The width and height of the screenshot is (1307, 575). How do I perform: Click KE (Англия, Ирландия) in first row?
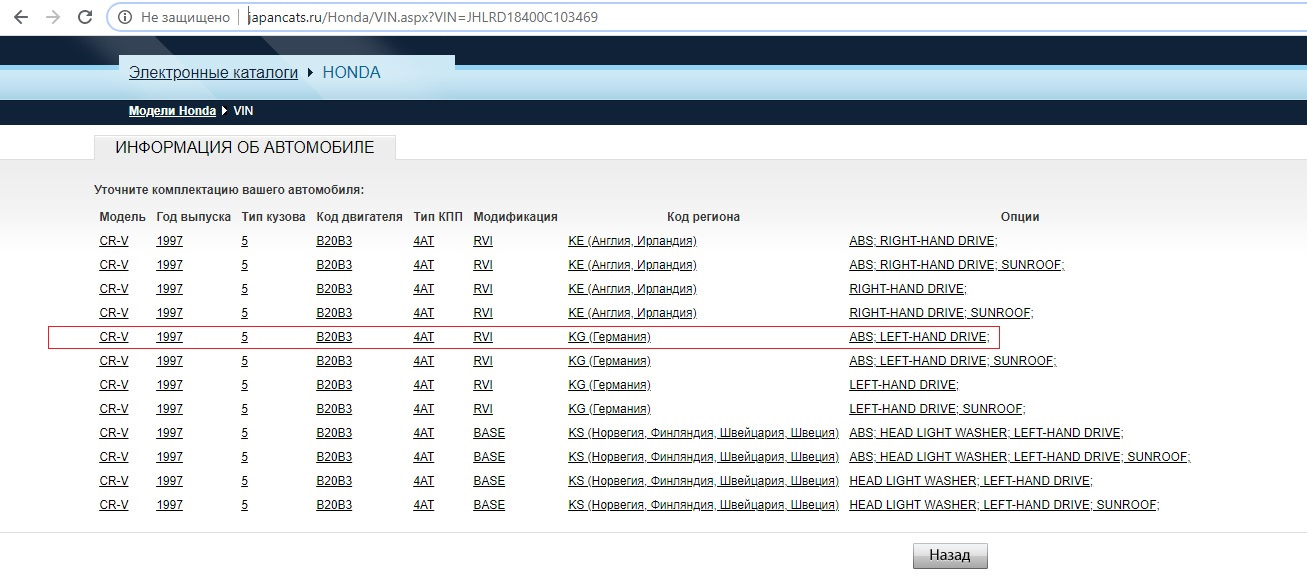(x=632, y=241)
